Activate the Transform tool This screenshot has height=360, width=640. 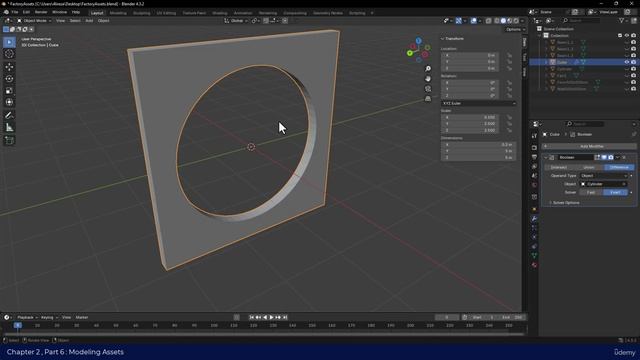coord(9,102)
